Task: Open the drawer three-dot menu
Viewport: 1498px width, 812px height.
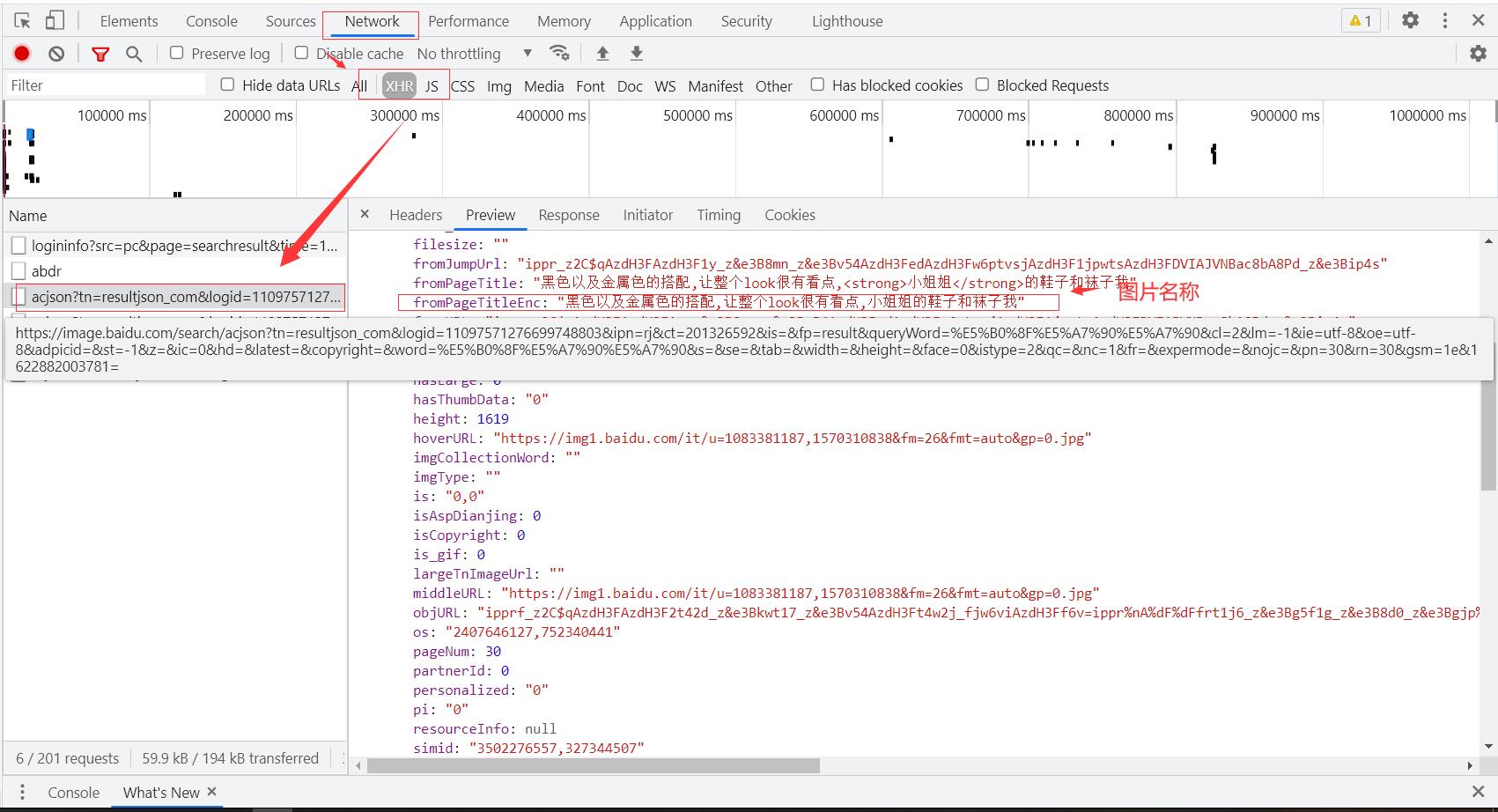Action: coord(22,792)
